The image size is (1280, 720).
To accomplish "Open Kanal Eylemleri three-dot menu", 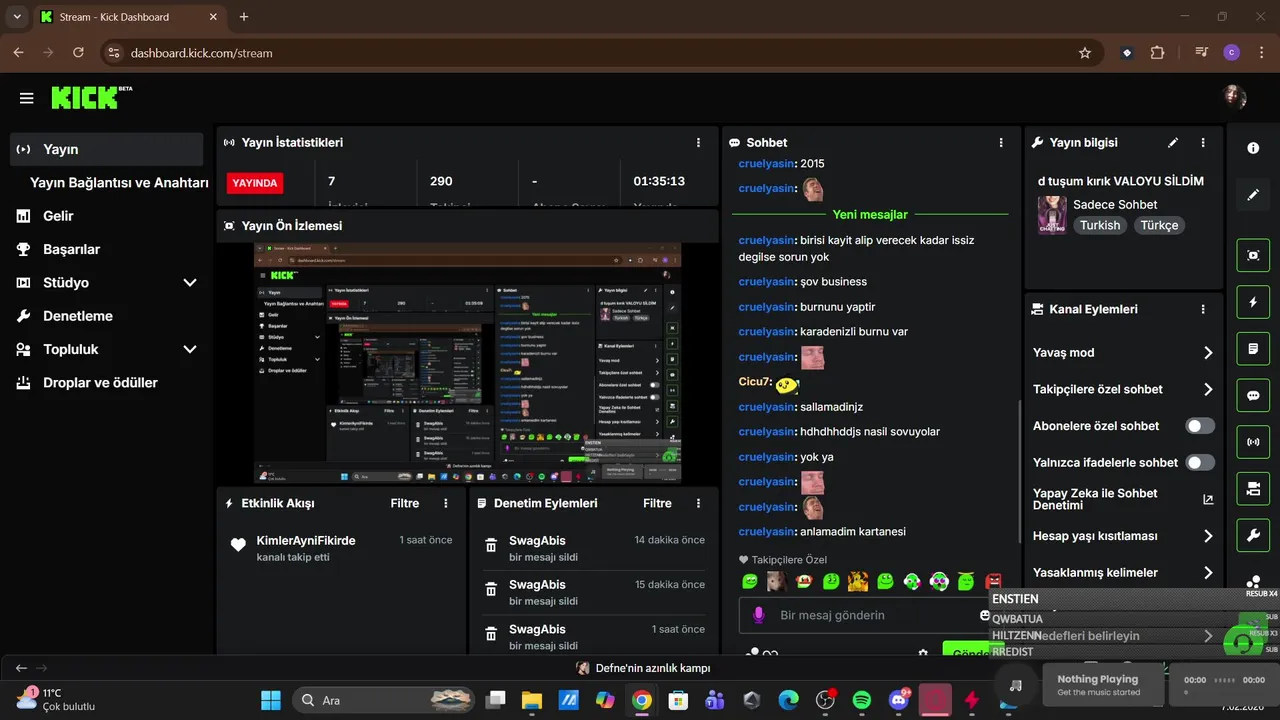I will click(x=1203, y=310).
